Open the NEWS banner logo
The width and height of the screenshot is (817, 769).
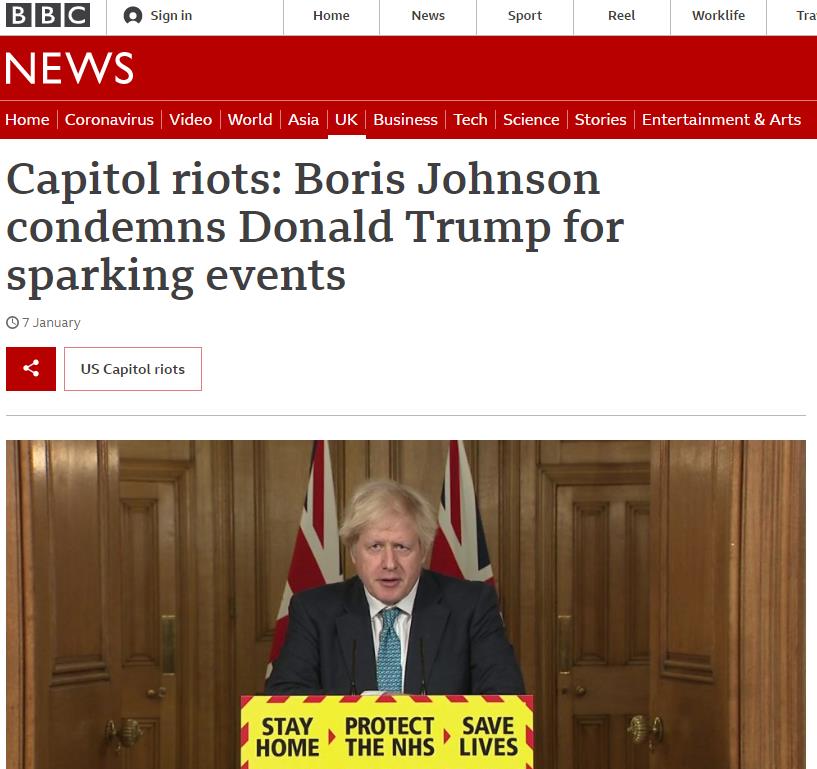pos(69,68)
